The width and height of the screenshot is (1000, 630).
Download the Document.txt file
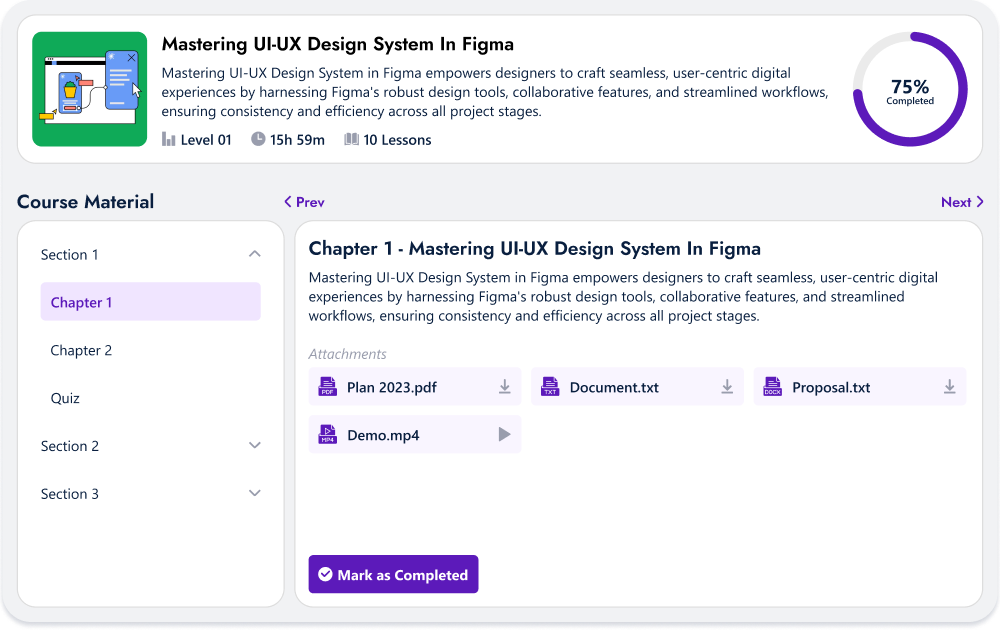tap(727, 387)
